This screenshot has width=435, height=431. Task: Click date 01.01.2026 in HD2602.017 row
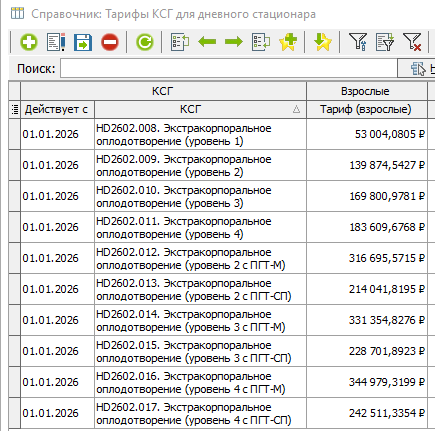tap(57, 413)
